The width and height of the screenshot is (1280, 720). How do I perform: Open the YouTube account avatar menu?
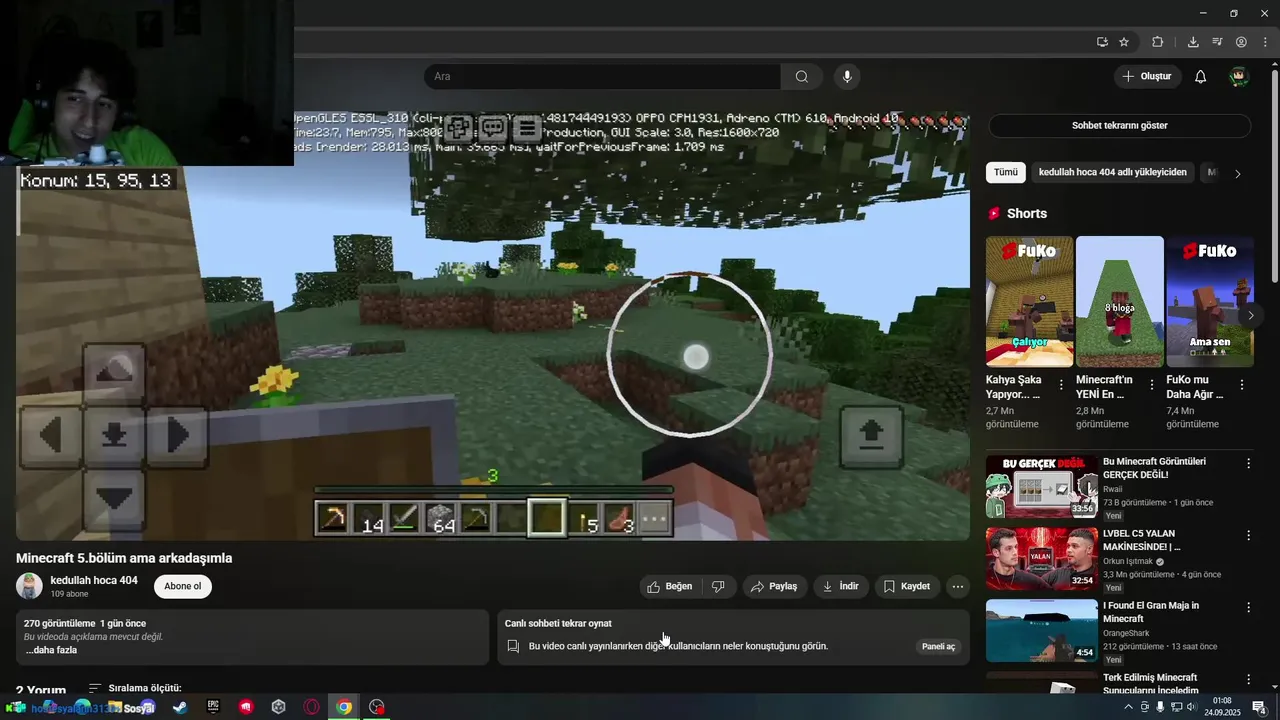pyautogui.click(x=1239, y=77)
